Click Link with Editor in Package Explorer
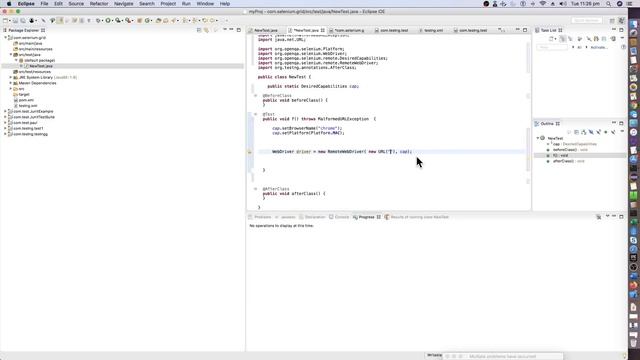 (x=207, y=30)
